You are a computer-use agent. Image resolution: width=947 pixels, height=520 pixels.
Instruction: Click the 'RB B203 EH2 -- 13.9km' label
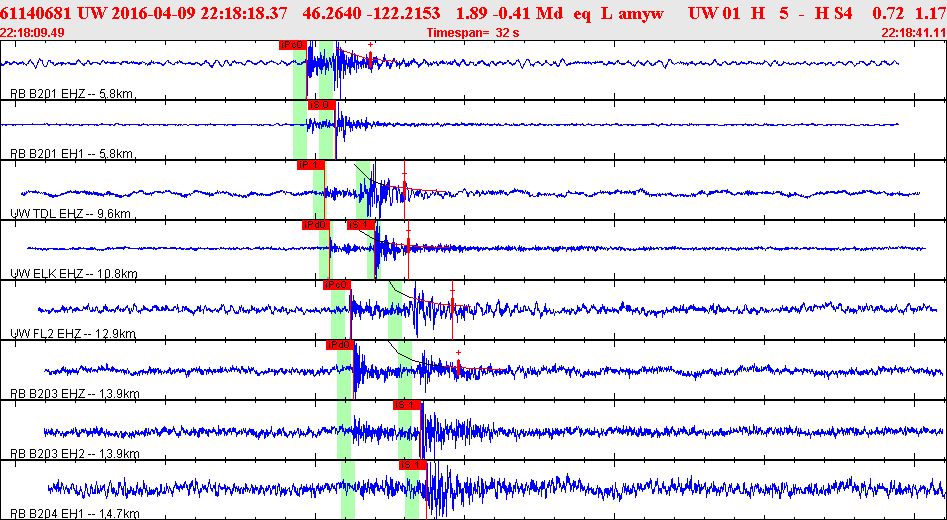75,454
